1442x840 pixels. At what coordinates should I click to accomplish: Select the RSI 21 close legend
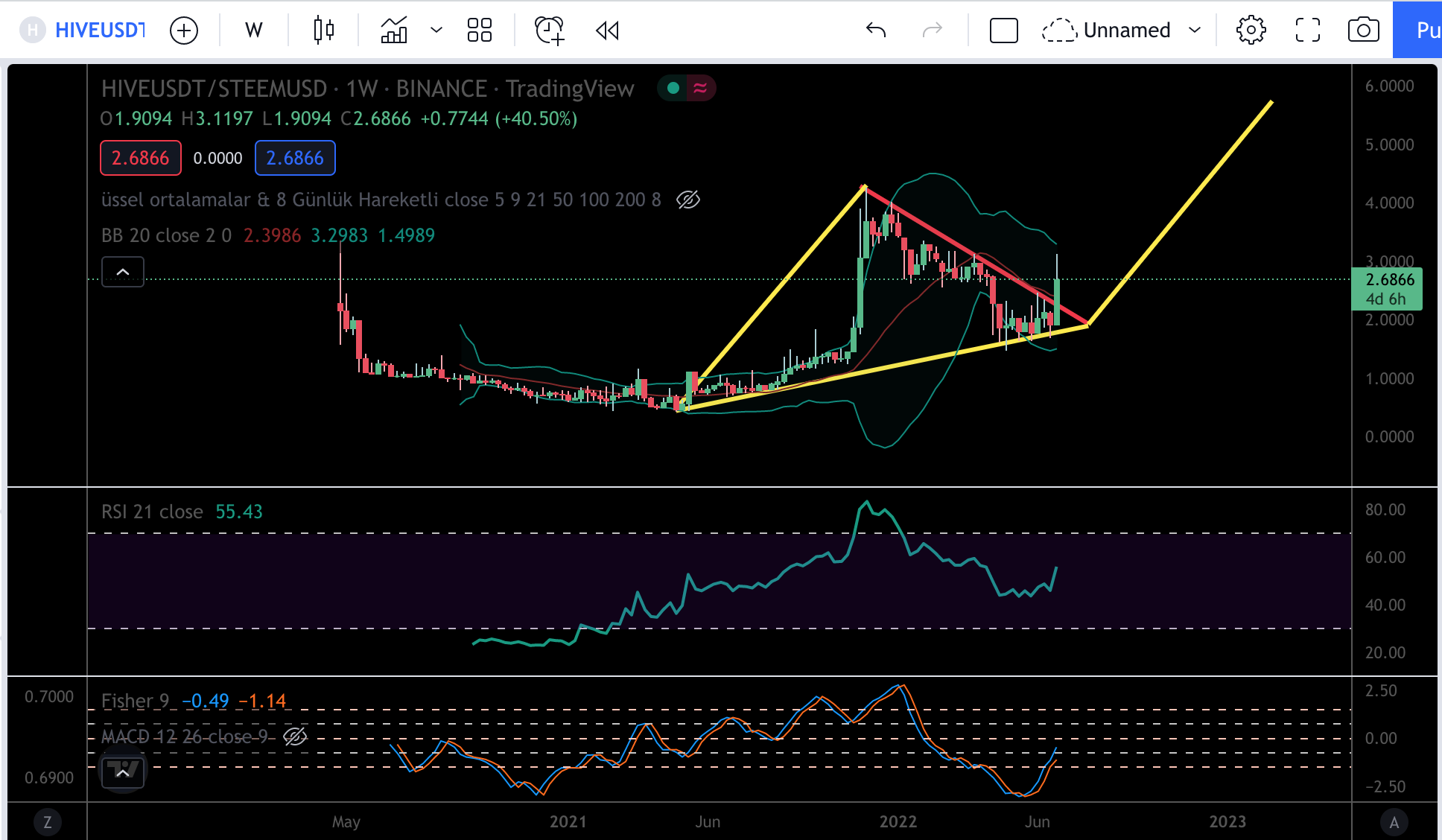[x=152, y=512]
